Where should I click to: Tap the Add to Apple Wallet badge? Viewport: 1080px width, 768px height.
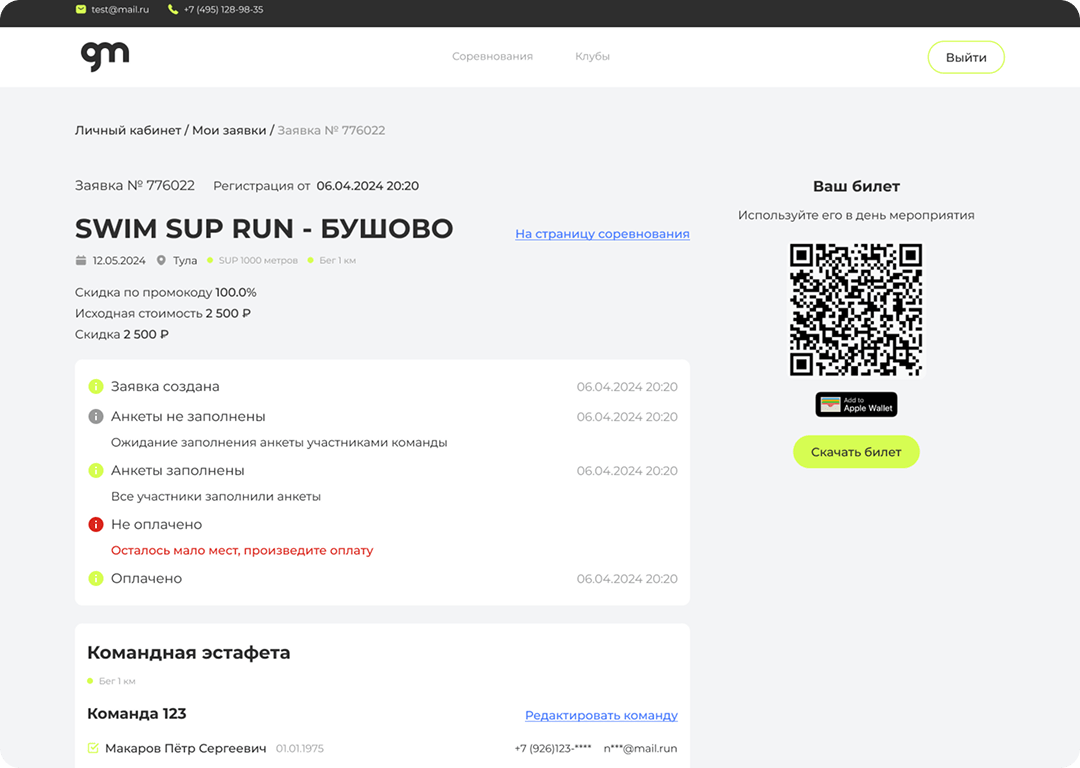856,404
